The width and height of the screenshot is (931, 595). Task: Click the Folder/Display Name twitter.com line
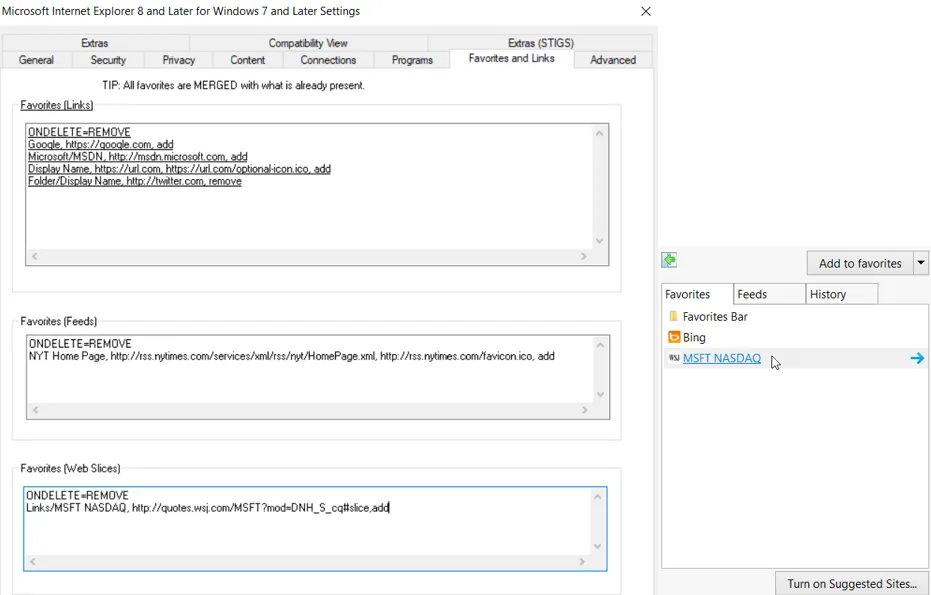[x=135, y=181]
